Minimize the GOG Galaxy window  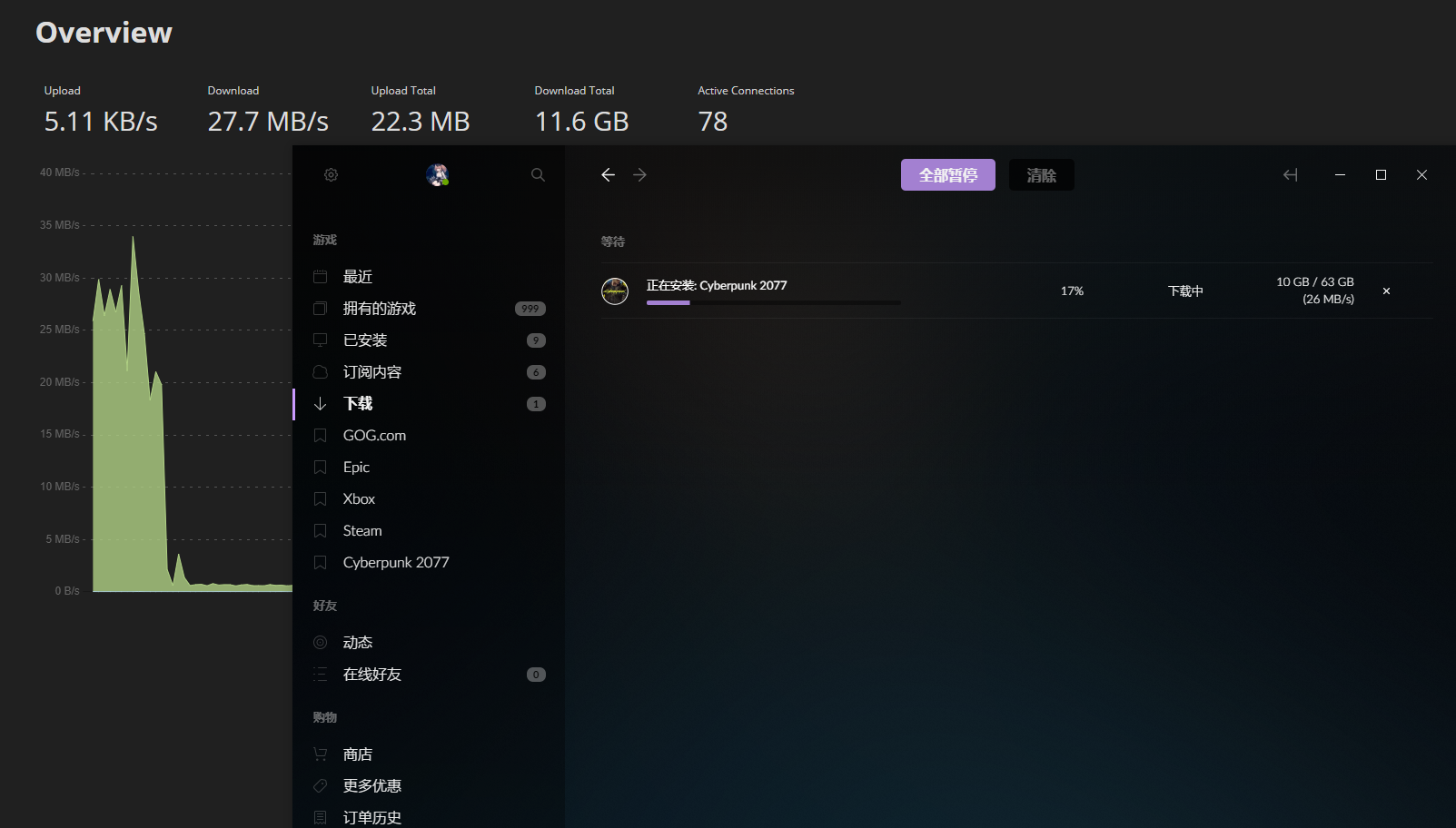pos(1340,174)
